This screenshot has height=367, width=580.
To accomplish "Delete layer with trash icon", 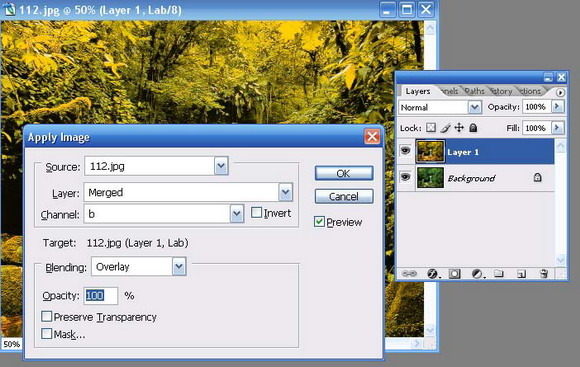I will [x=544, y=274].
